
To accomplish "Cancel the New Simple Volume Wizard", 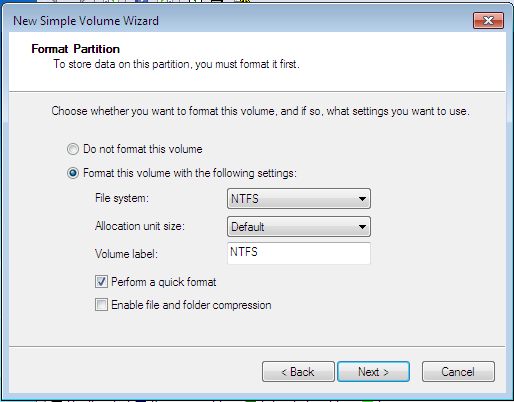I will point(458,371).
